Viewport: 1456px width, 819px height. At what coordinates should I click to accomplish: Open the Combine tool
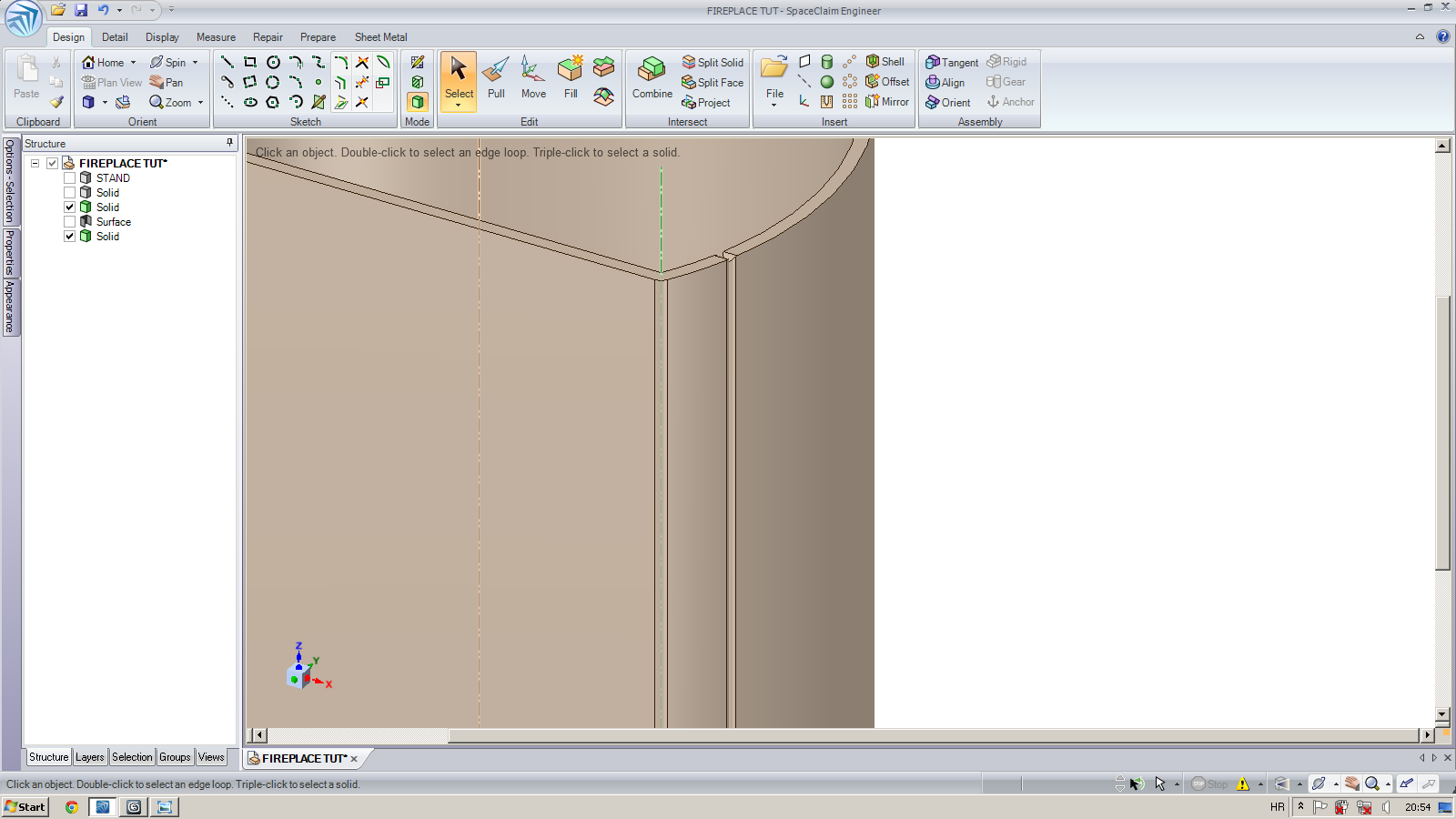click(652, 78)
